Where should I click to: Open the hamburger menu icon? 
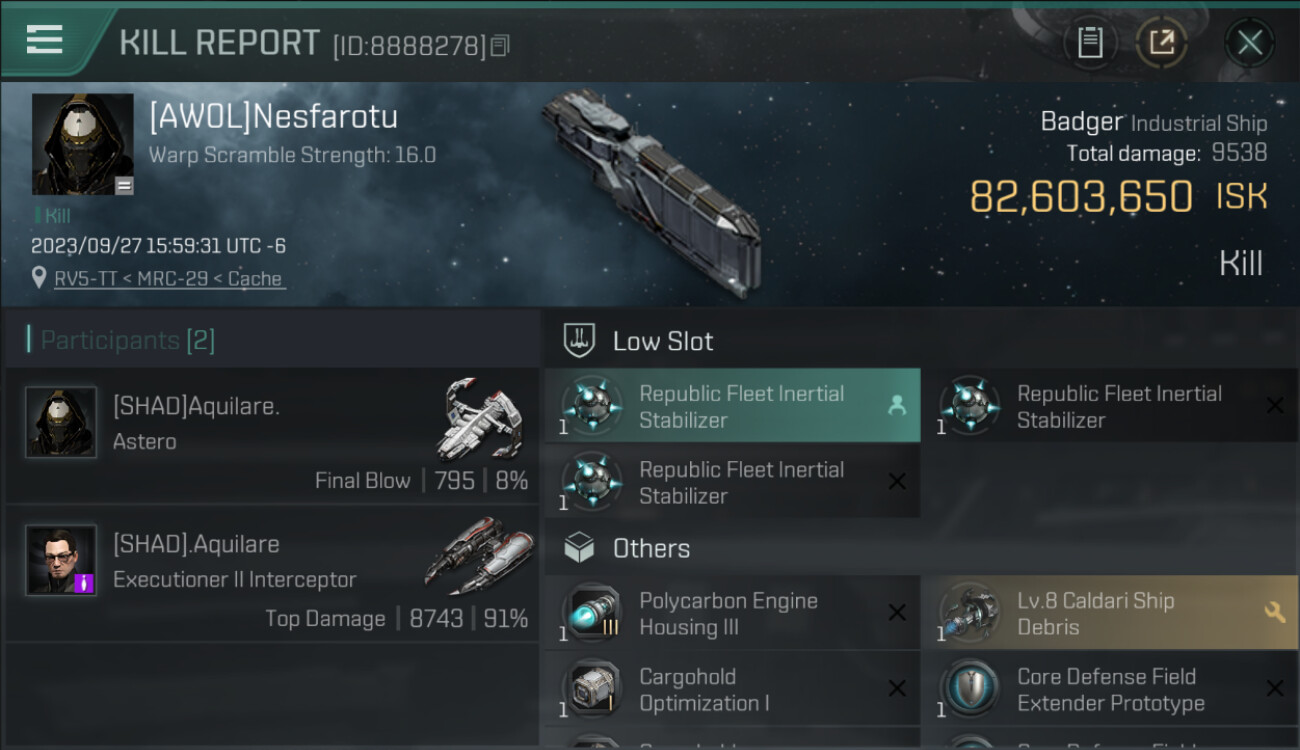tap(45, 40)
